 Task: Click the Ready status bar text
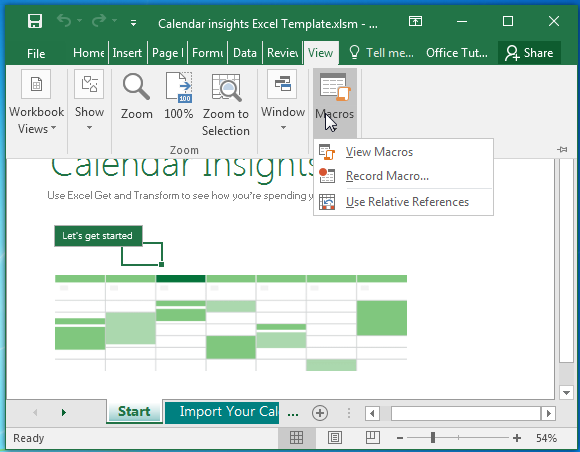click(x=29, y=438)
